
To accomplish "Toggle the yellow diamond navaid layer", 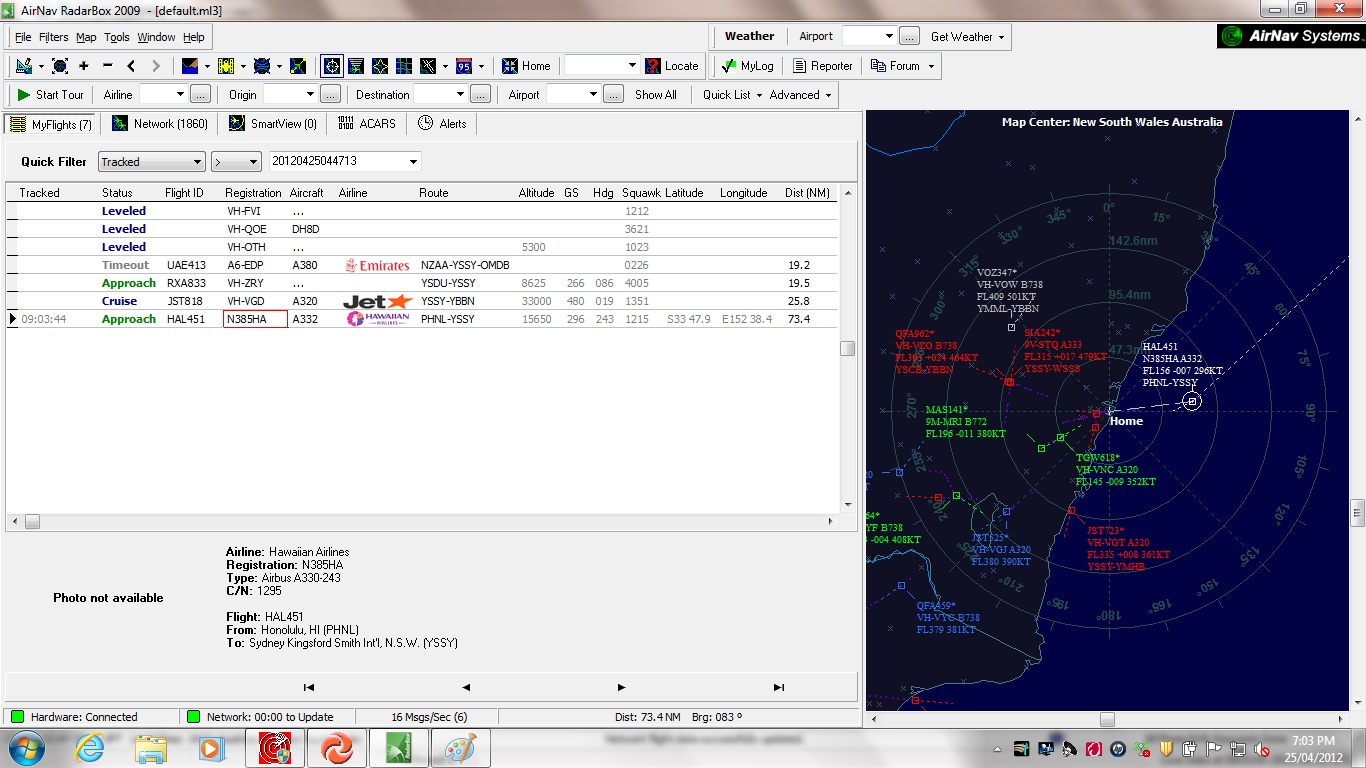I will point(380,66).
